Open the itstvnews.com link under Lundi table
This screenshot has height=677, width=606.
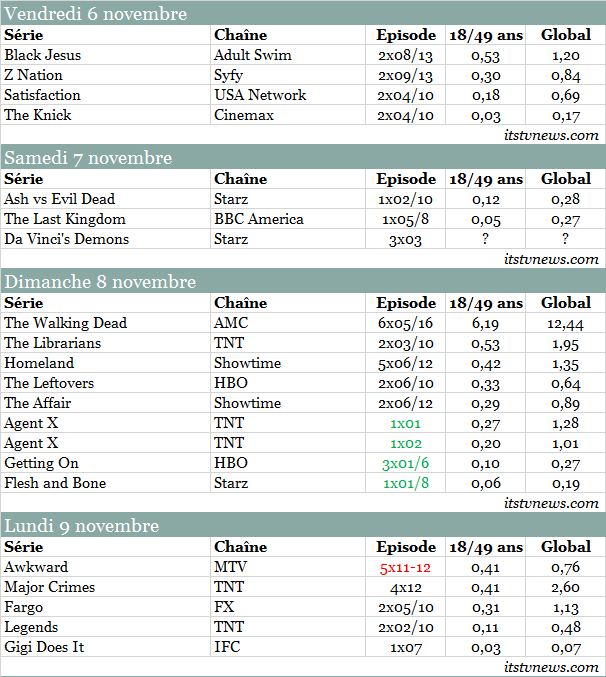[x=551, y=667]
